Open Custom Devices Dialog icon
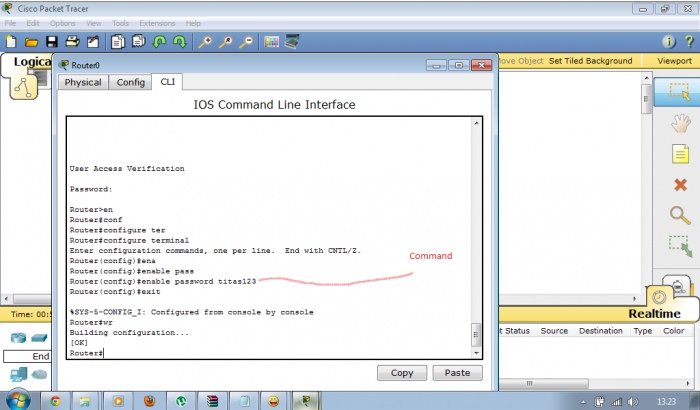The width and height of the screenshot is (700, 410). (292, 42)
